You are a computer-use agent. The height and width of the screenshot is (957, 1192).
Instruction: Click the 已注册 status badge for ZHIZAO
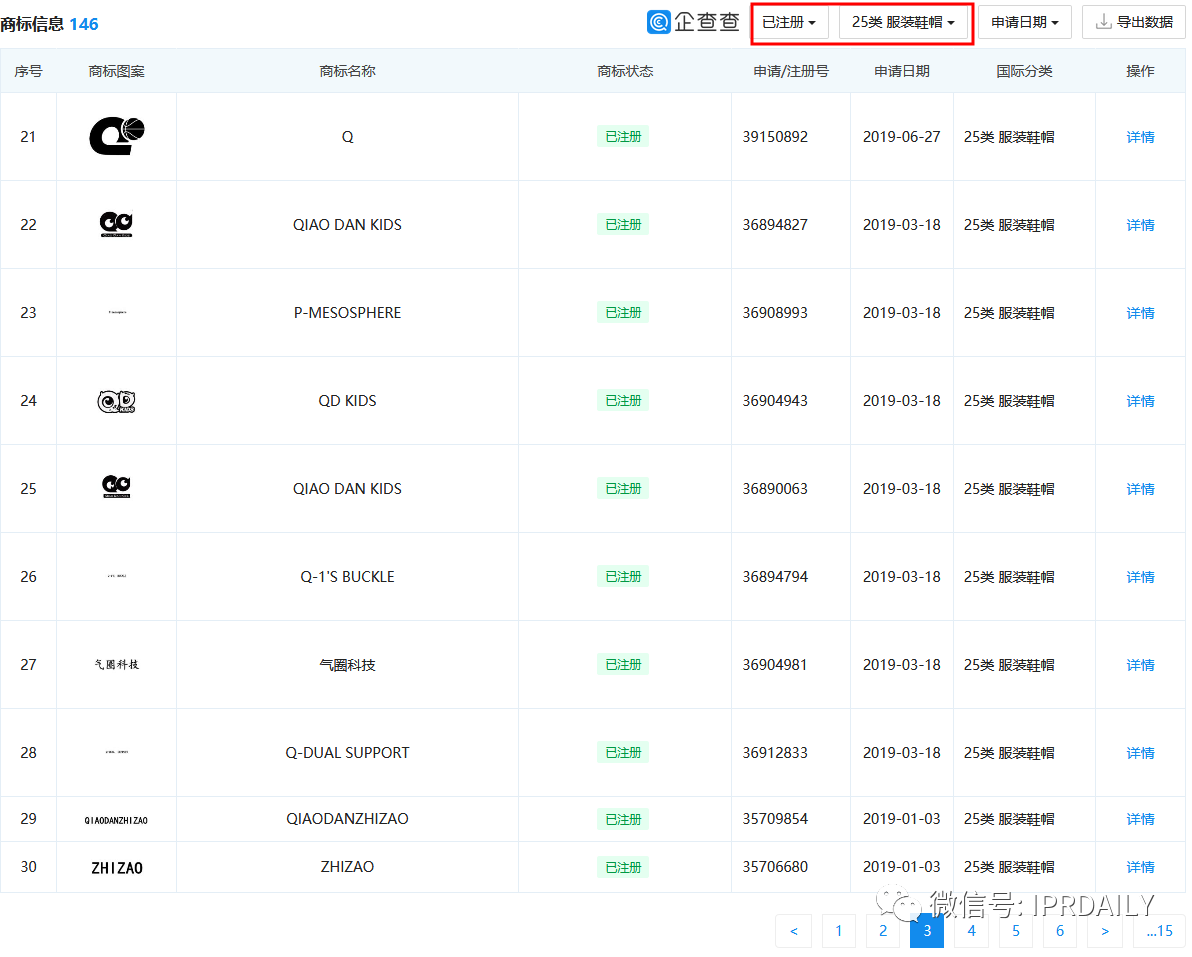pos(623,867)
